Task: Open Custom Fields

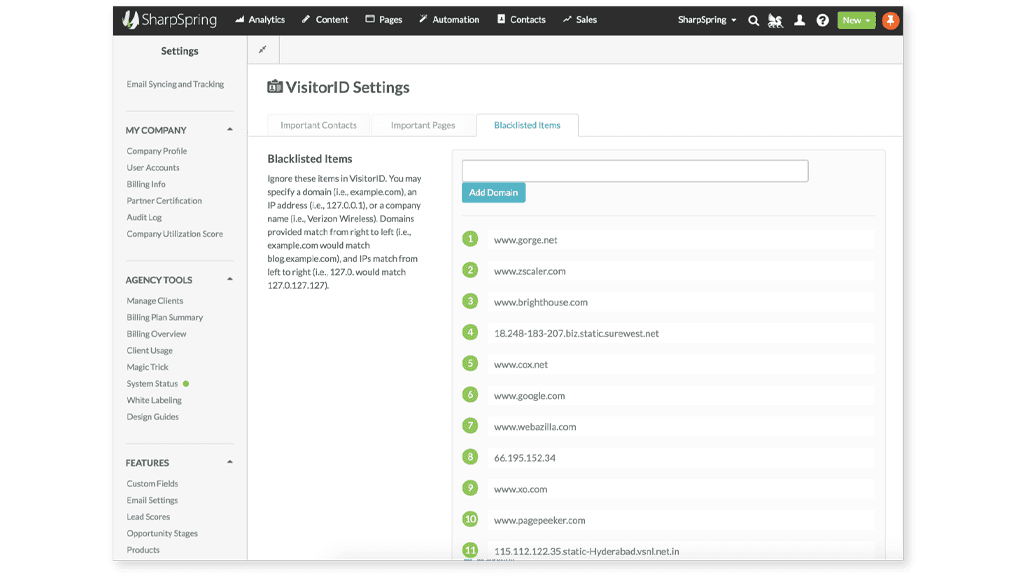Action: 152,484
